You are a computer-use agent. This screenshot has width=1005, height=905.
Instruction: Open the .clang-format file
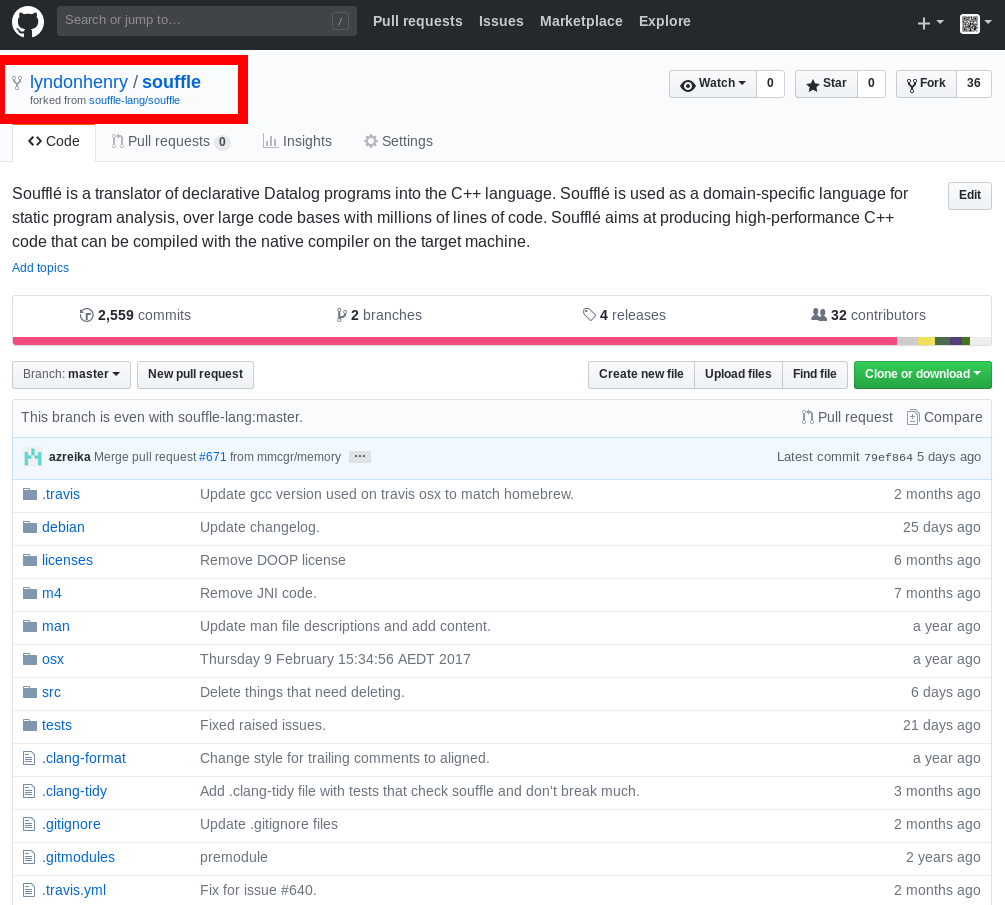(84, 758)
